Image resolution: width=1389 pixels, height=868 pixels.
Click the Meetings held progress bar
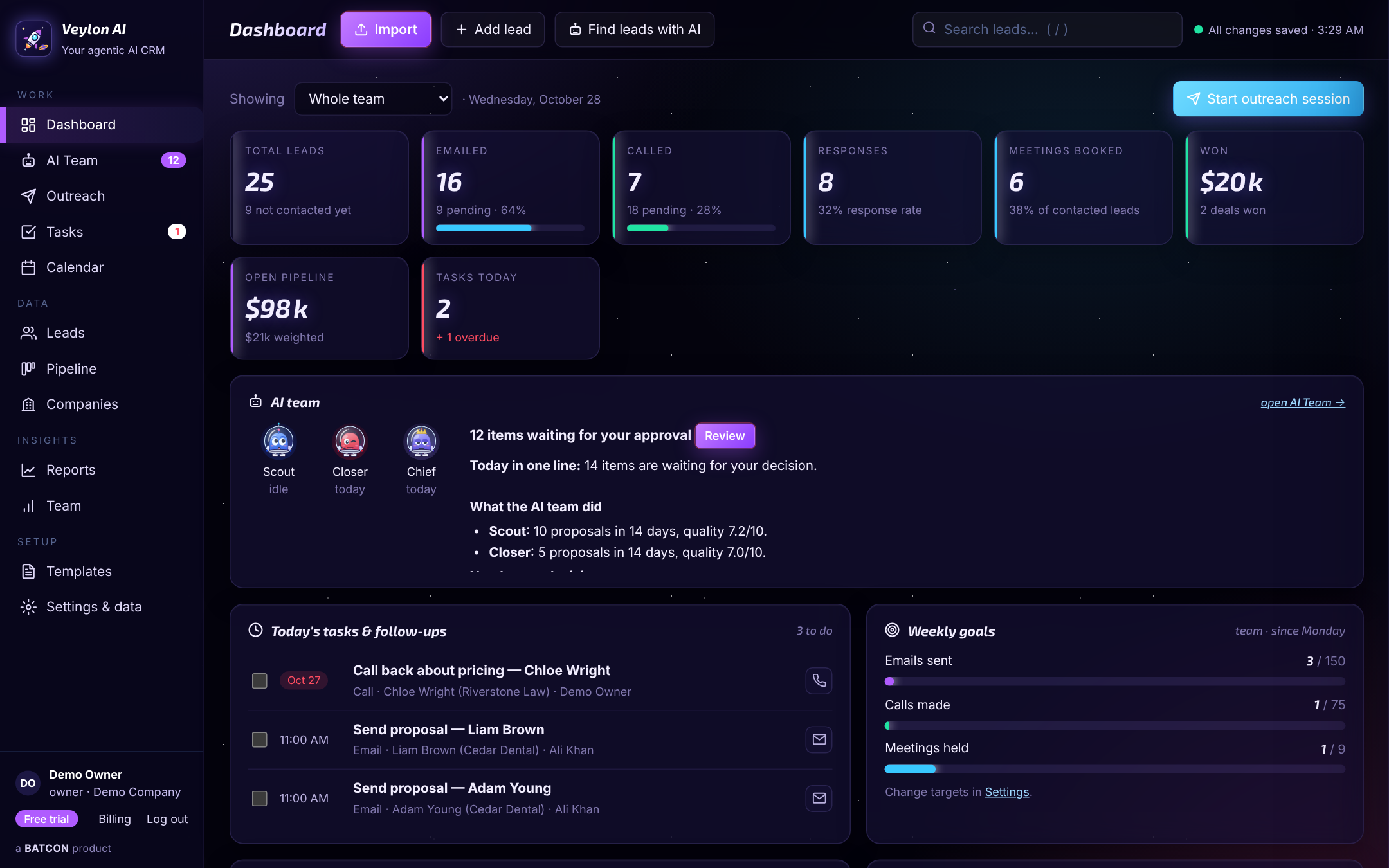pyautogui.click(x=1115, y=769)
